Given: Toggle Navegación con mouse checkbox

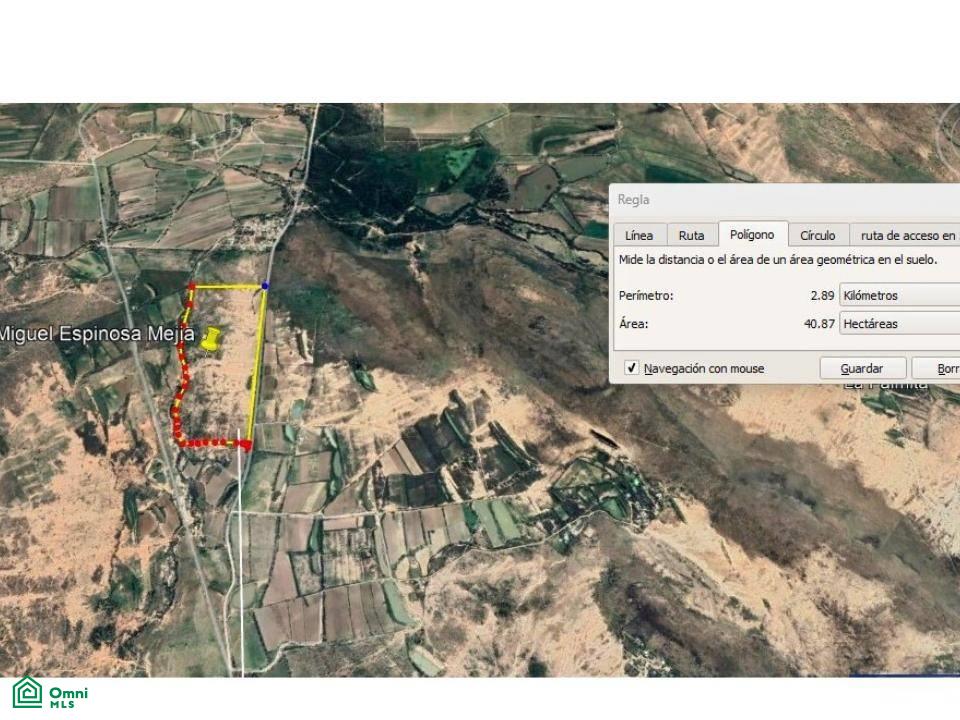Looking at the screenshot, I should click(631, 367).
